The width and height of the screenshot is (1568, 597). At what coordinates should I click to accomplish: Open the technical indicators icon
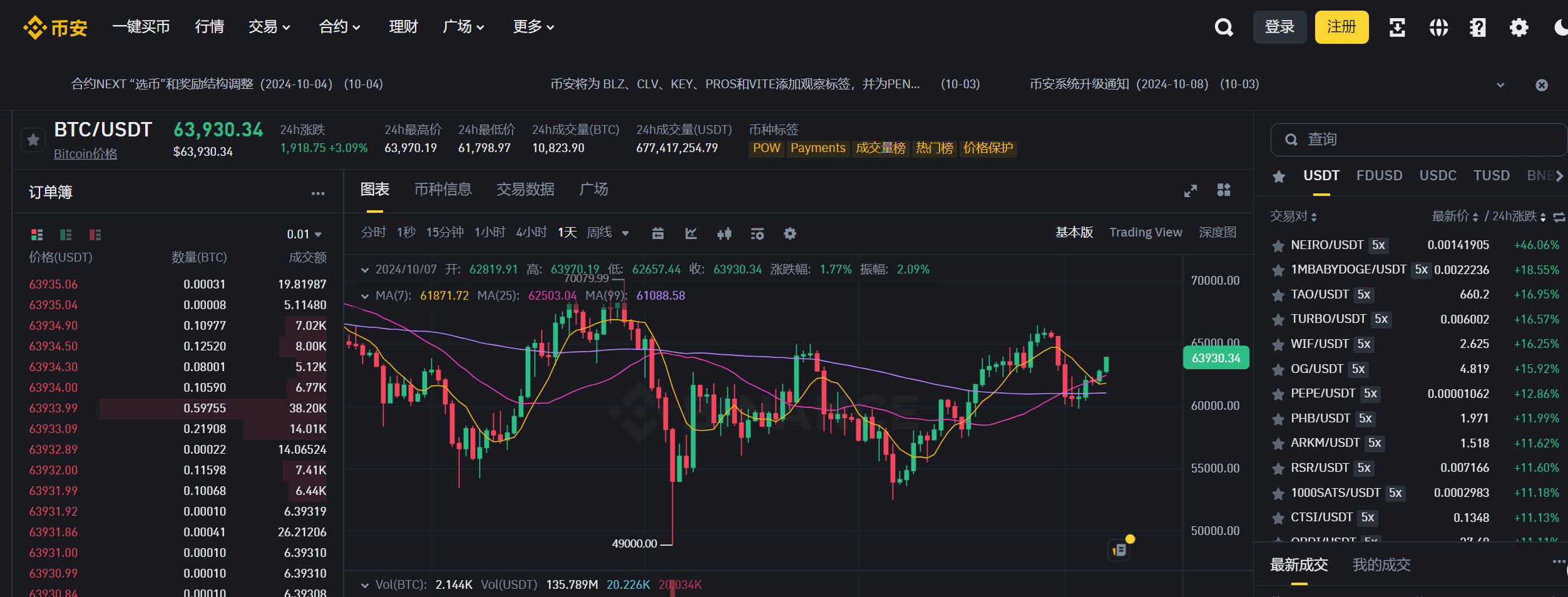pyautogui.click(x=757, y=233)
